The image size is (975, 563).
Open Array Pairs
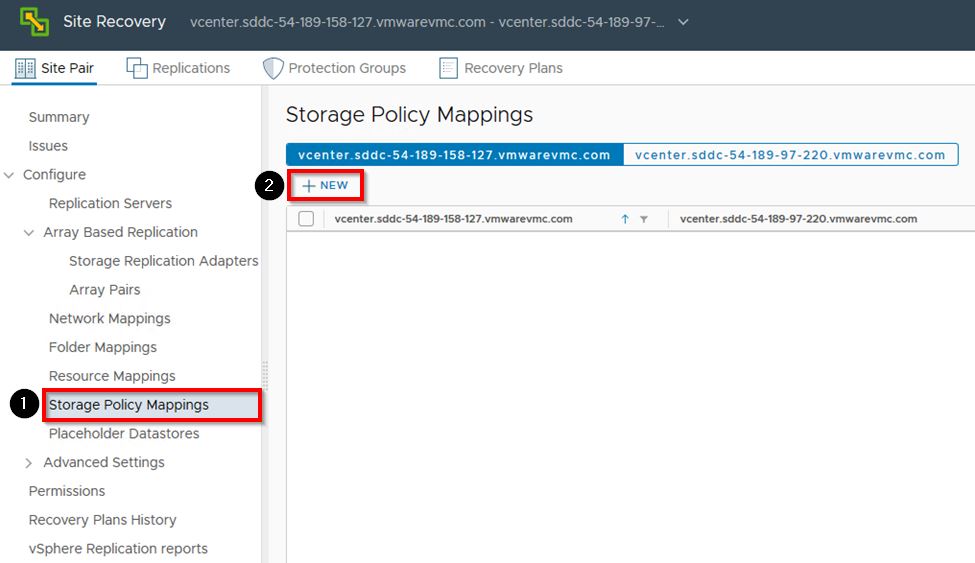click(x=104, y=290)
